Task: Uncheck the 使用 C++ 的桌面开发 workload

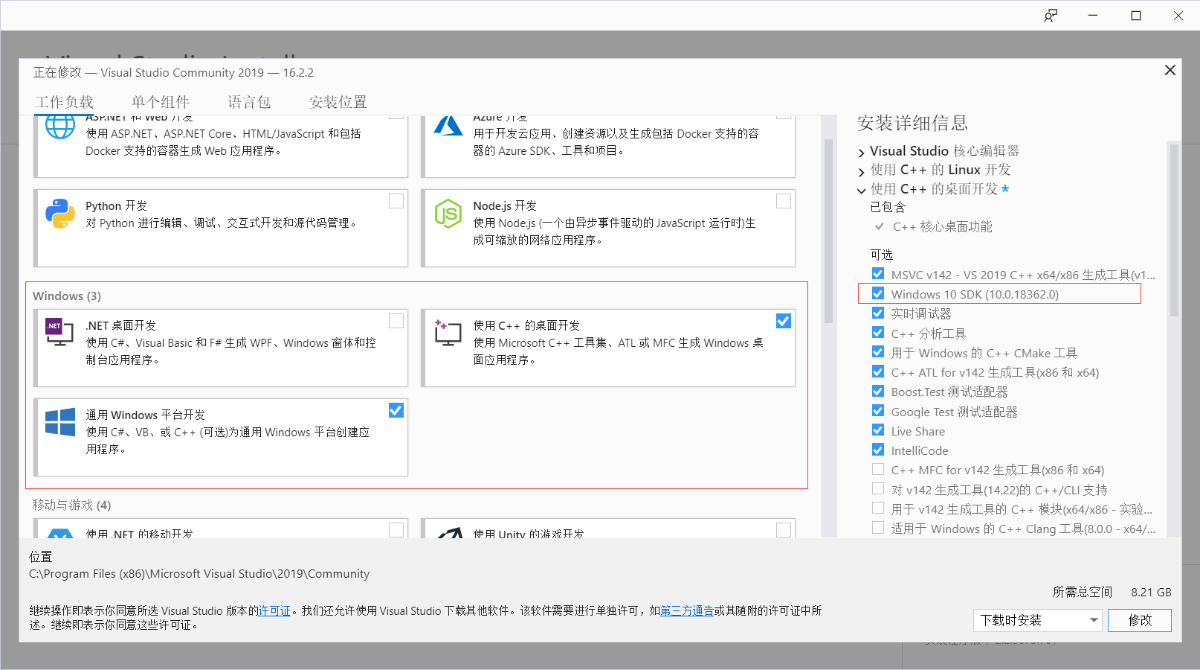Action: [x=783, y=320]
